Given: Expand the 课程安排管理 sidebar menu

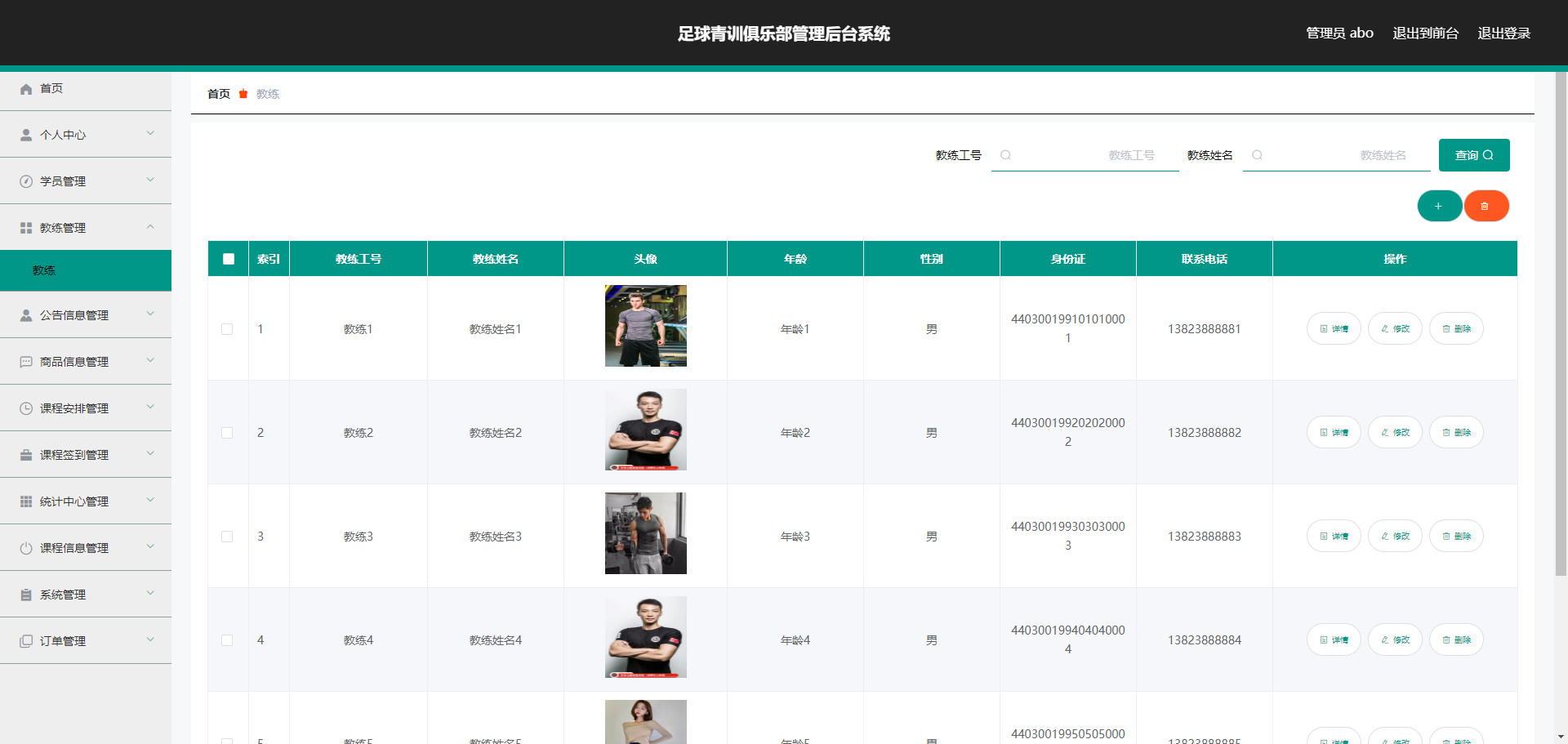Looking at the screenshot, I should coord(86,408).
